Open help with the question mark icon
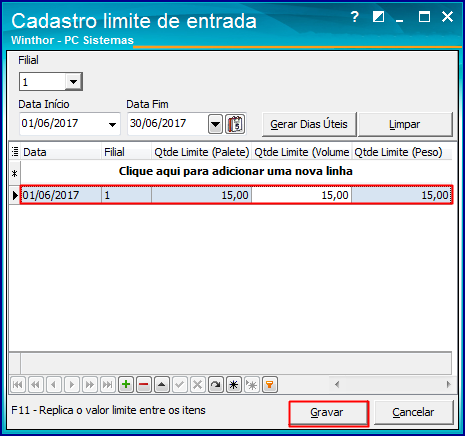This screenshot has height=436, width=465. (355, 17)
